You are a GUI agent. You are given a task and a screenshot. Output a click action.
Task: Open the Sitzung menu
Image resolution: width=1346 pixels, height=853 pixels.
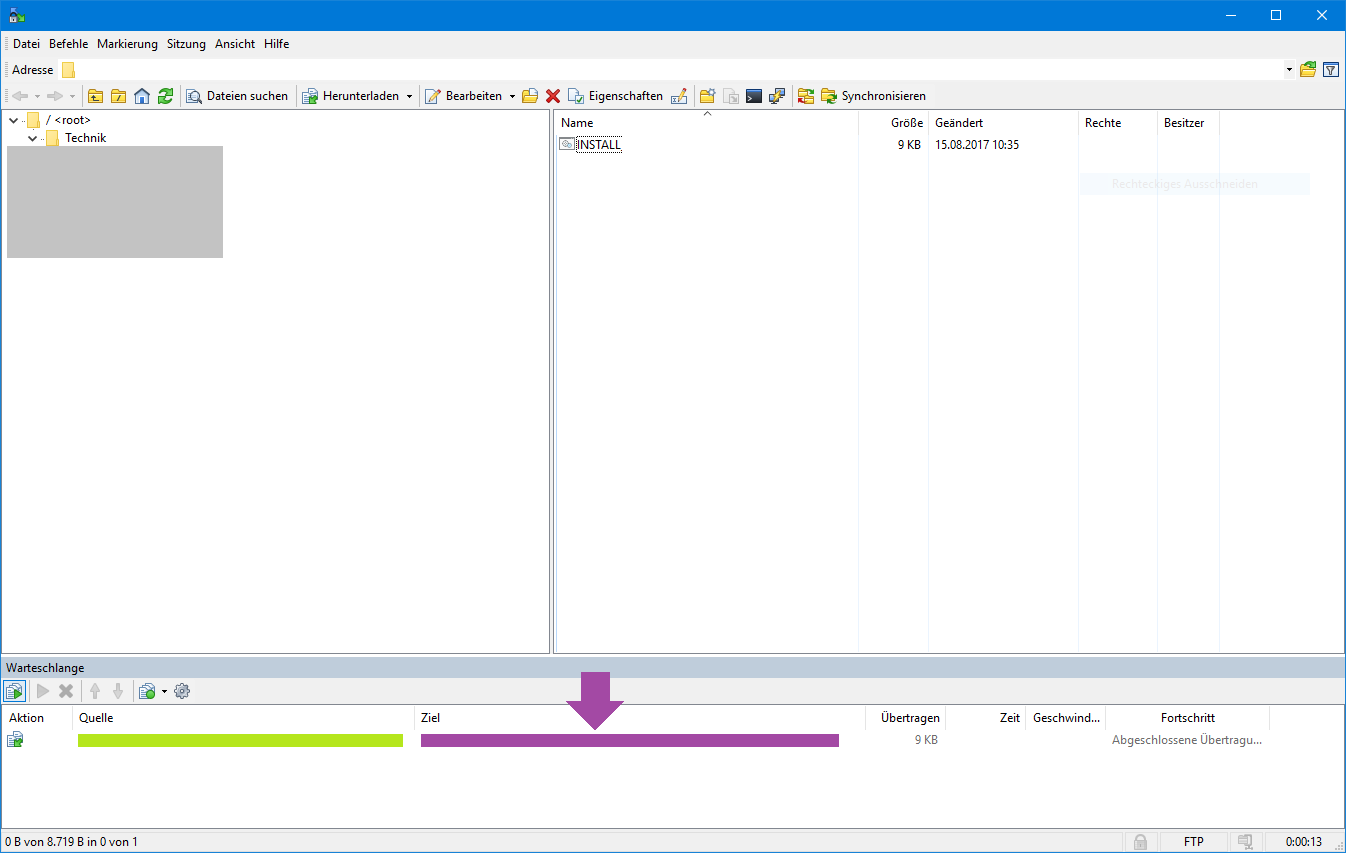coord(186,44)
